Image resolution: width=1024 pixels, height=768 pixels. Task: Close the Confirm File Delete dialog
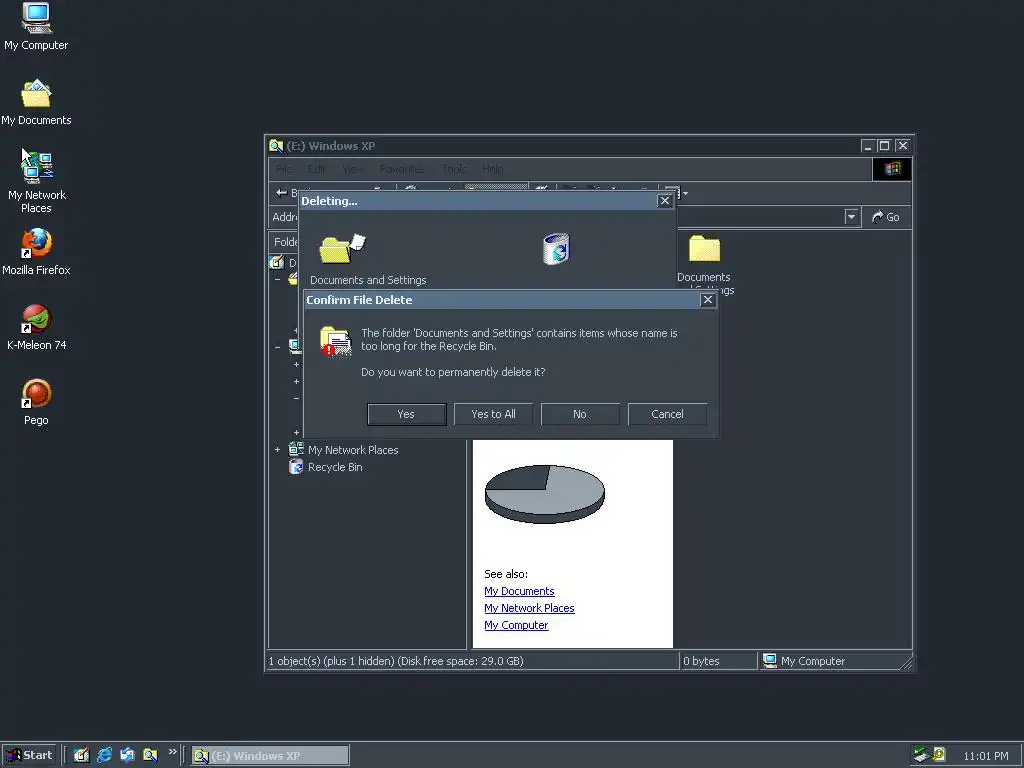[707, 300]
